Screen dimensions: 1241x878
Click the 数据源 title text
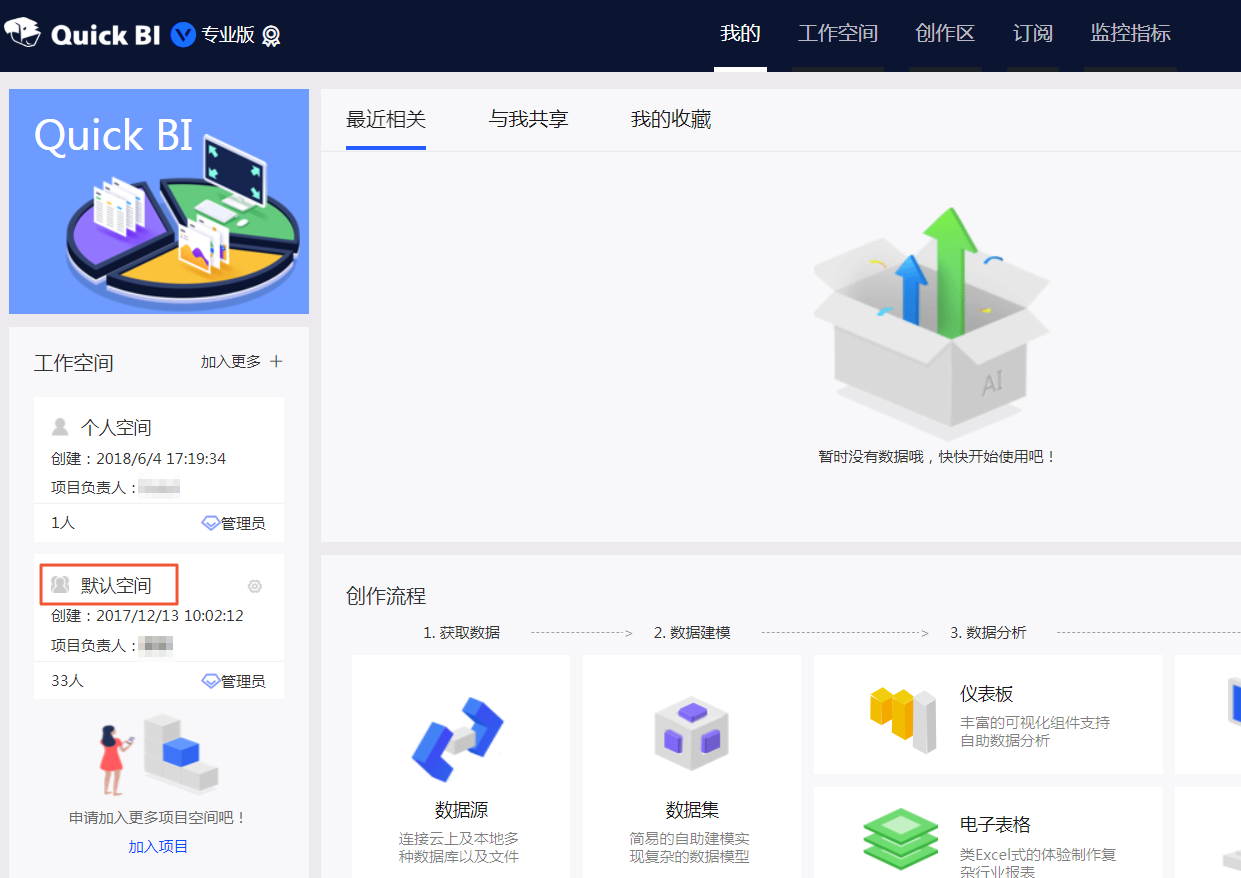[462, 810]
